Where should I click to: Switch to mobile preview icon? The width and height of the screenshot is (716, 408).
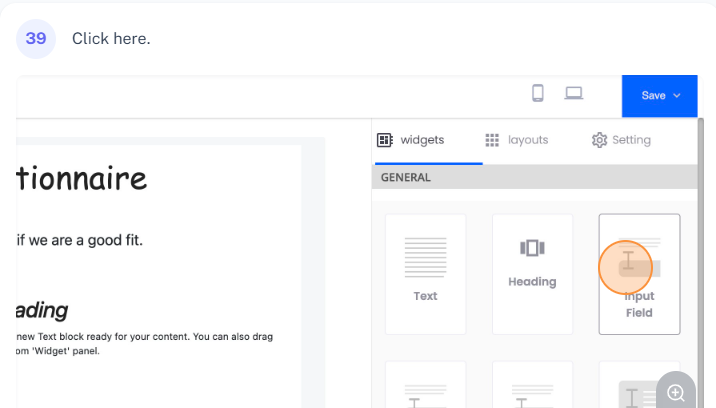[x=538, y=94]
